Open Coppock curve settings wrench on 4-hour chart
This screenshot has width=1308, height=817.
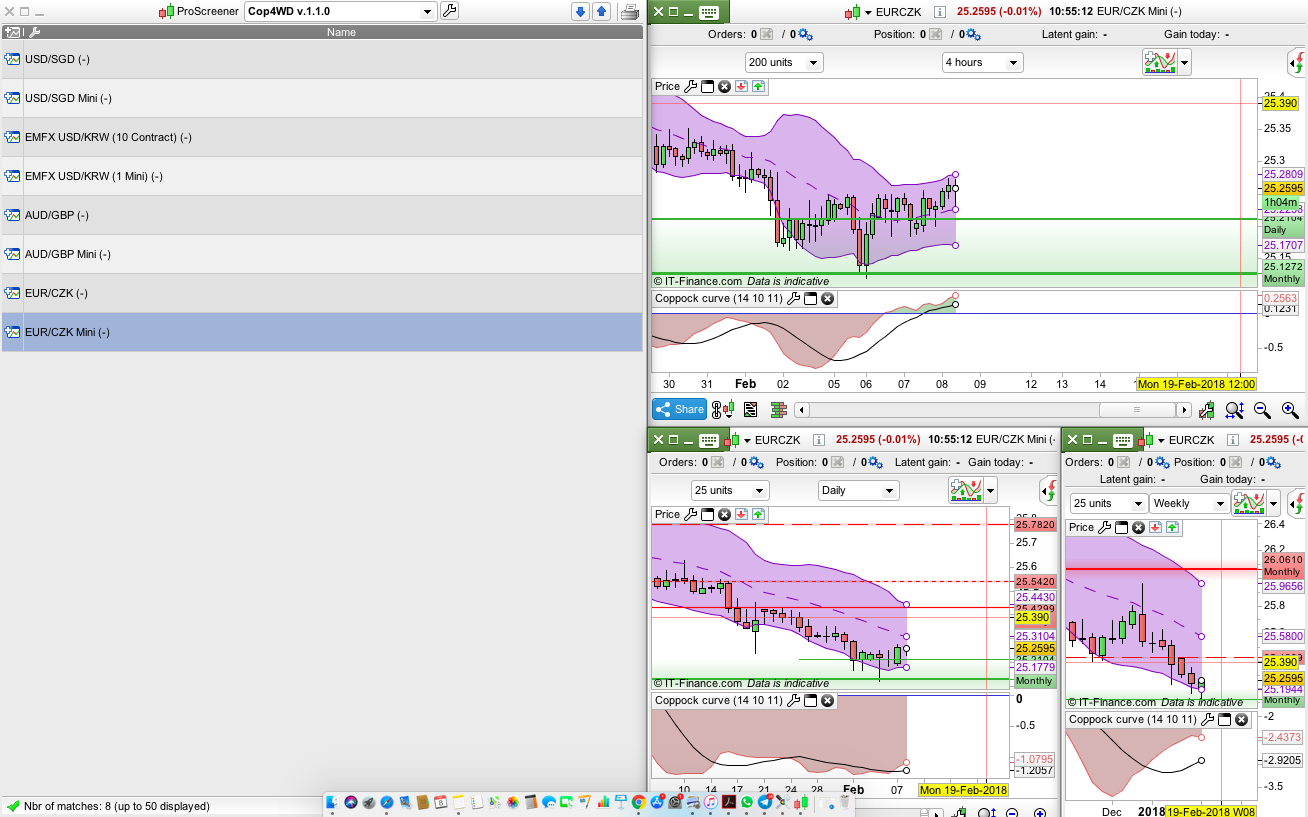point(794,299)
